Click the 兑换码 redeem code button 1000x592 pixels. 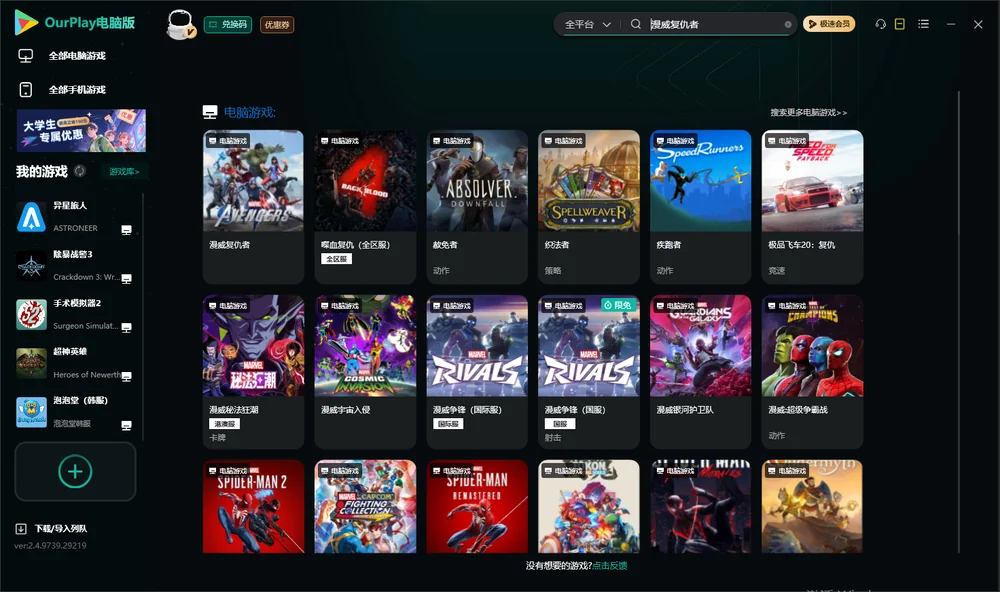click(x=228, y=25)
